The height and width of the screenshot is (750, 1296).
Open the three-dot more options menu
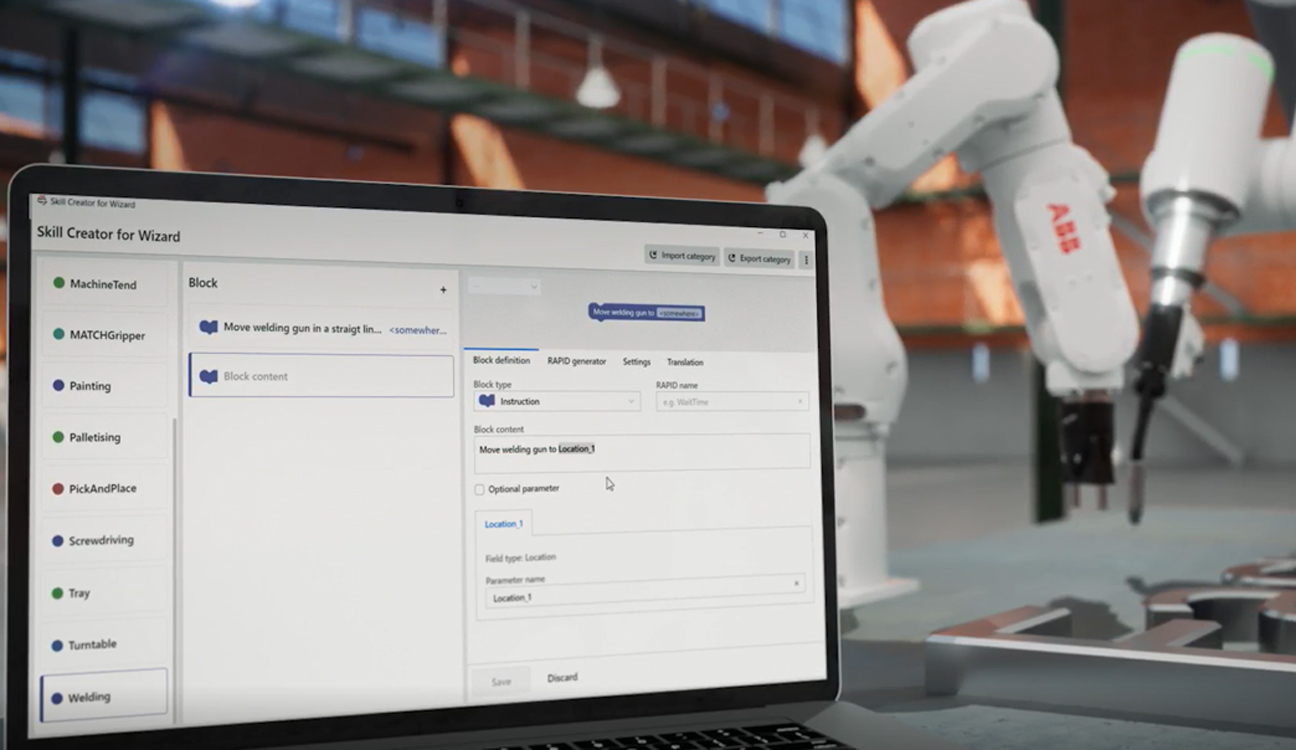tap(806, 260)
